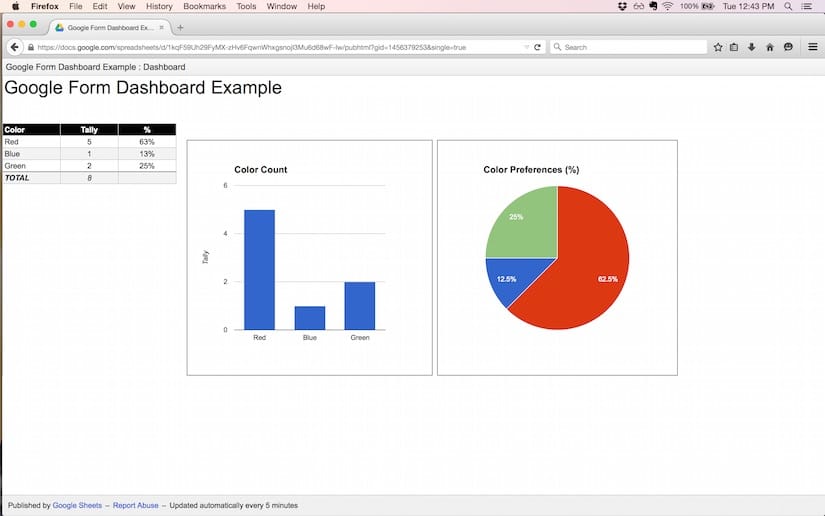Open the bookmarks list clipboard icon
The image size is (825, 516).
pos(734,47)
